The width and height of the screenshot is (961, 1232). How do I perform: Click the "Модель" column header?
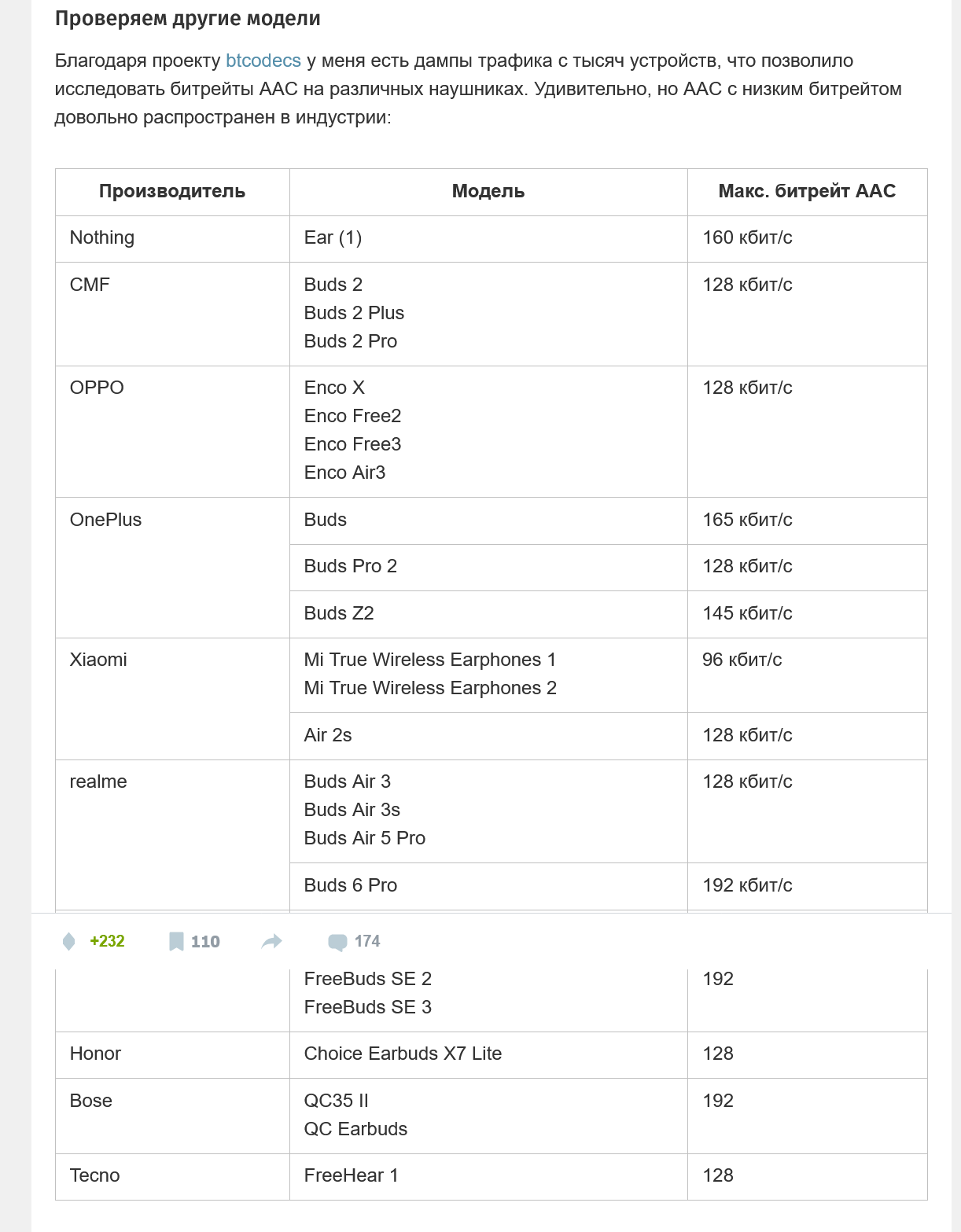click(x=488, y=191)
